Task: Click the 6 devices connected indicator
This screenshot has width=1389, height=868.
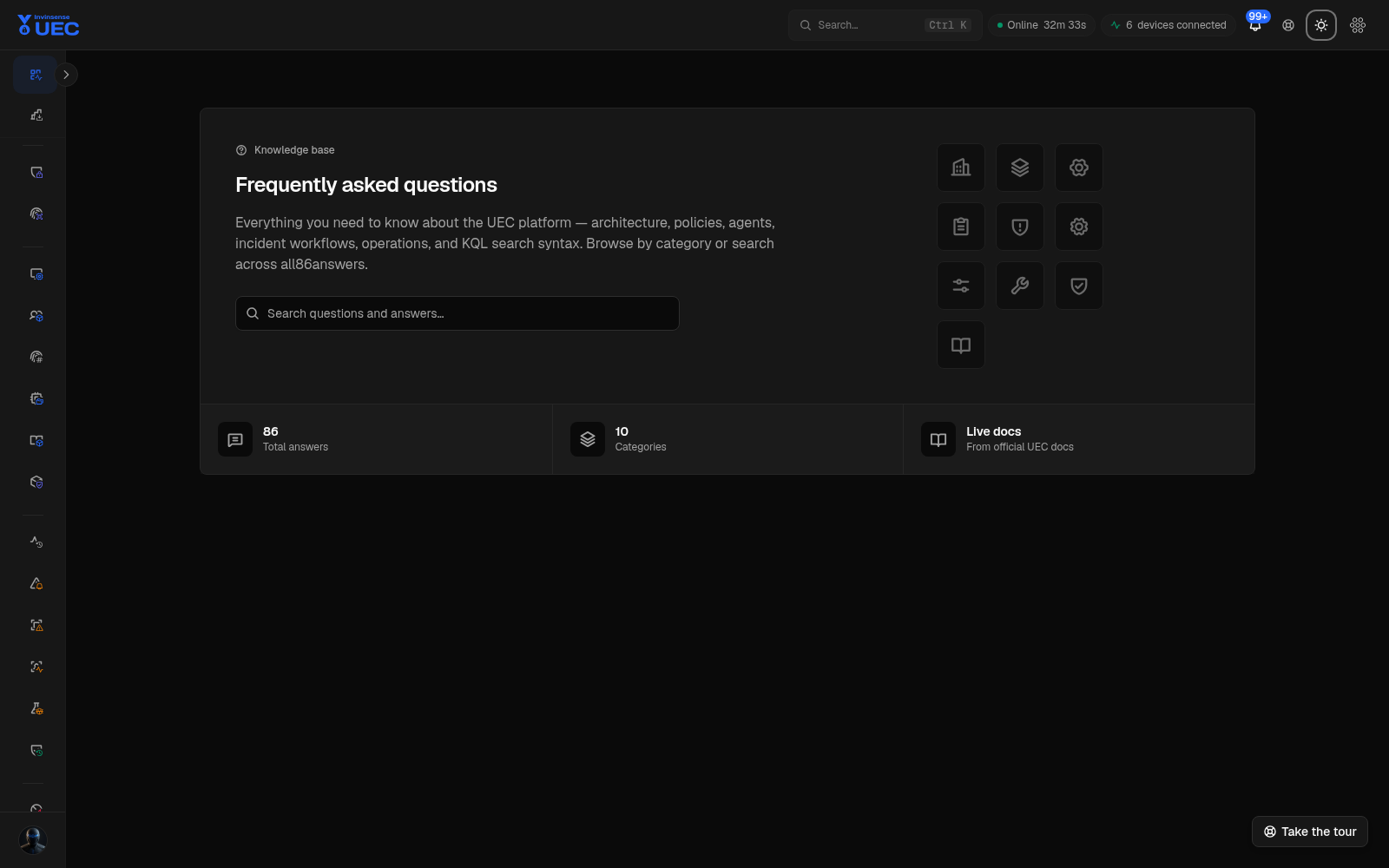Action: [1168, 25]
